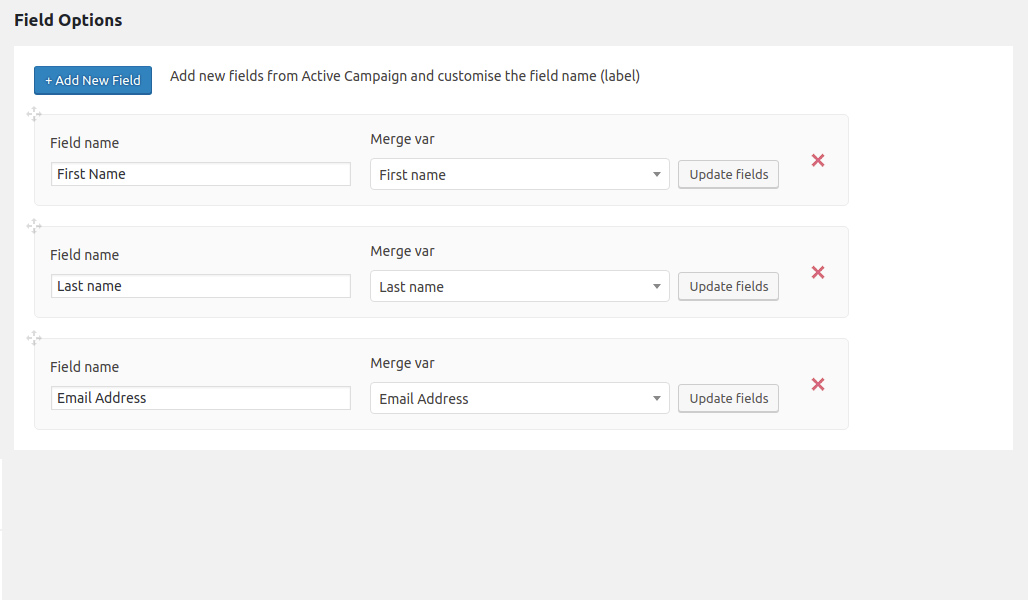Viewport: 1028px width, 600px height.
Task: Open the First name merge var dropdown
Action: 519,175
